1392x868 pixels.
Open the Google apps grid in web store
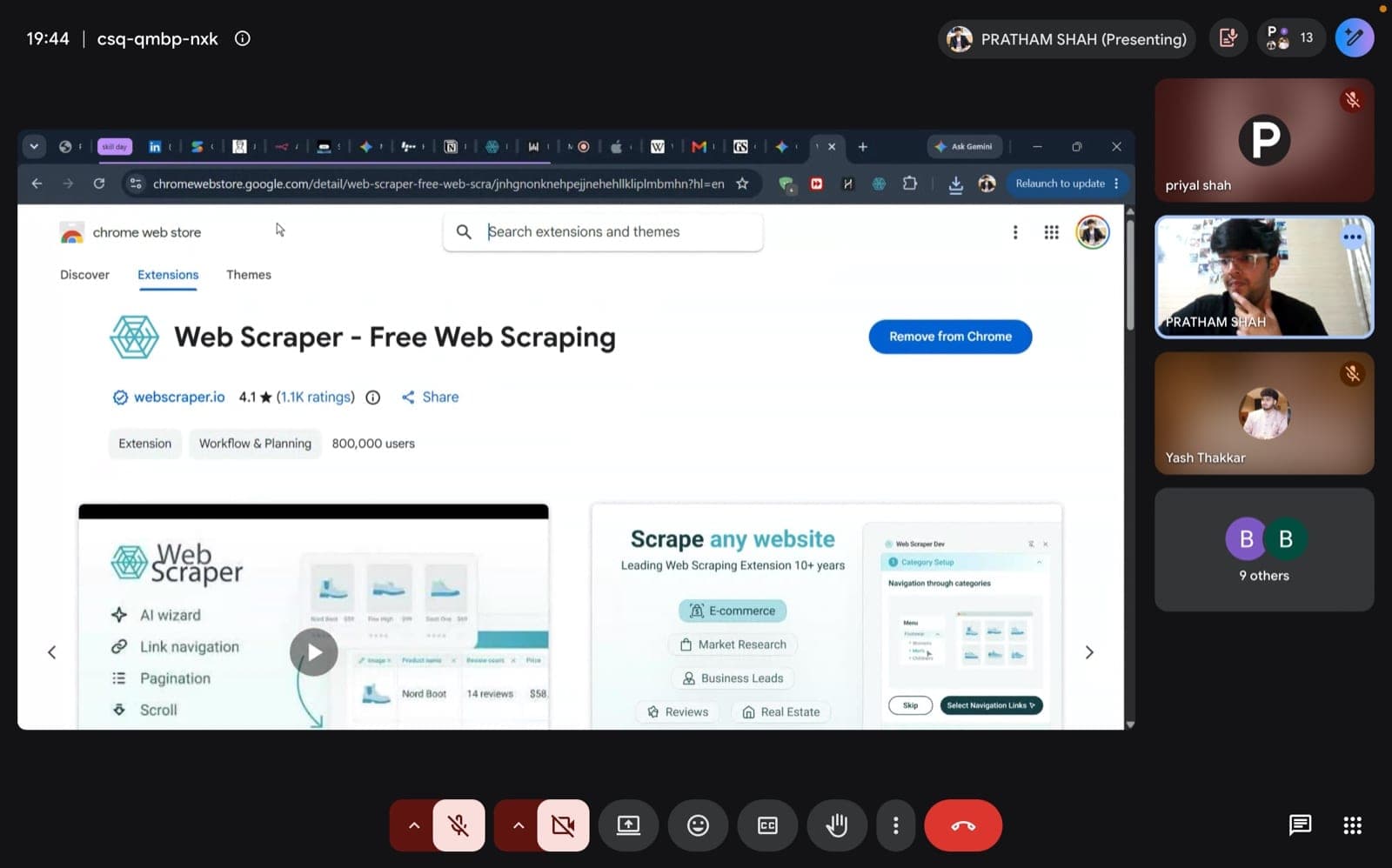click(x=1052, y=232)
